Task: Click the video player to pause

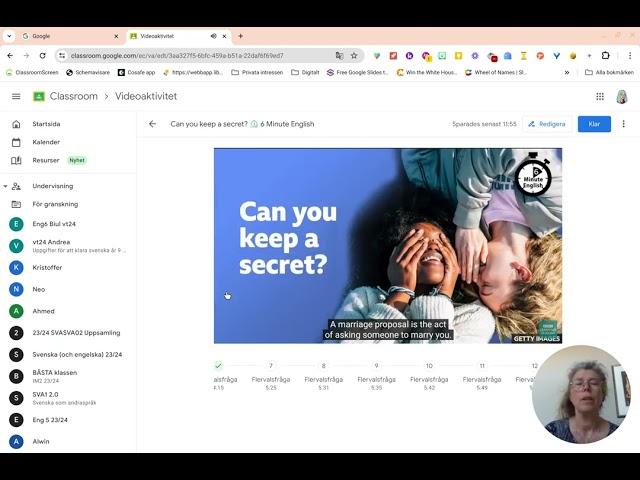Action: [x=388, y=246]
